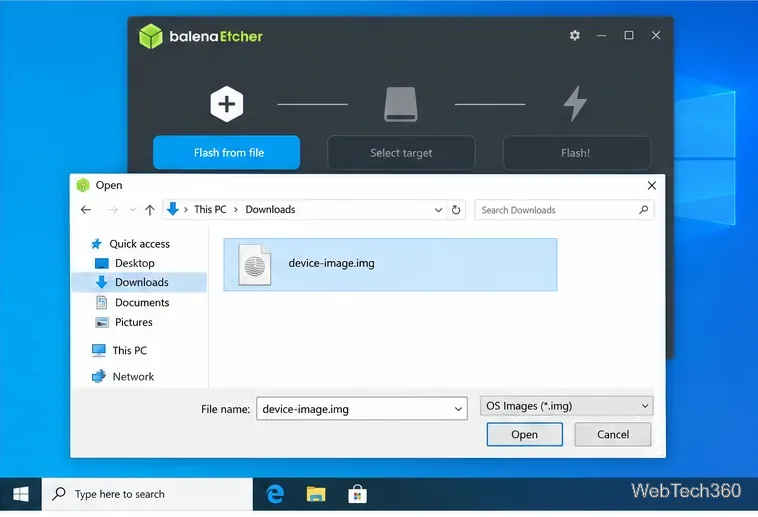Select Downloads in navigation pane
Viewport: 758px width, 517px height.
click(x=140, y=282)
